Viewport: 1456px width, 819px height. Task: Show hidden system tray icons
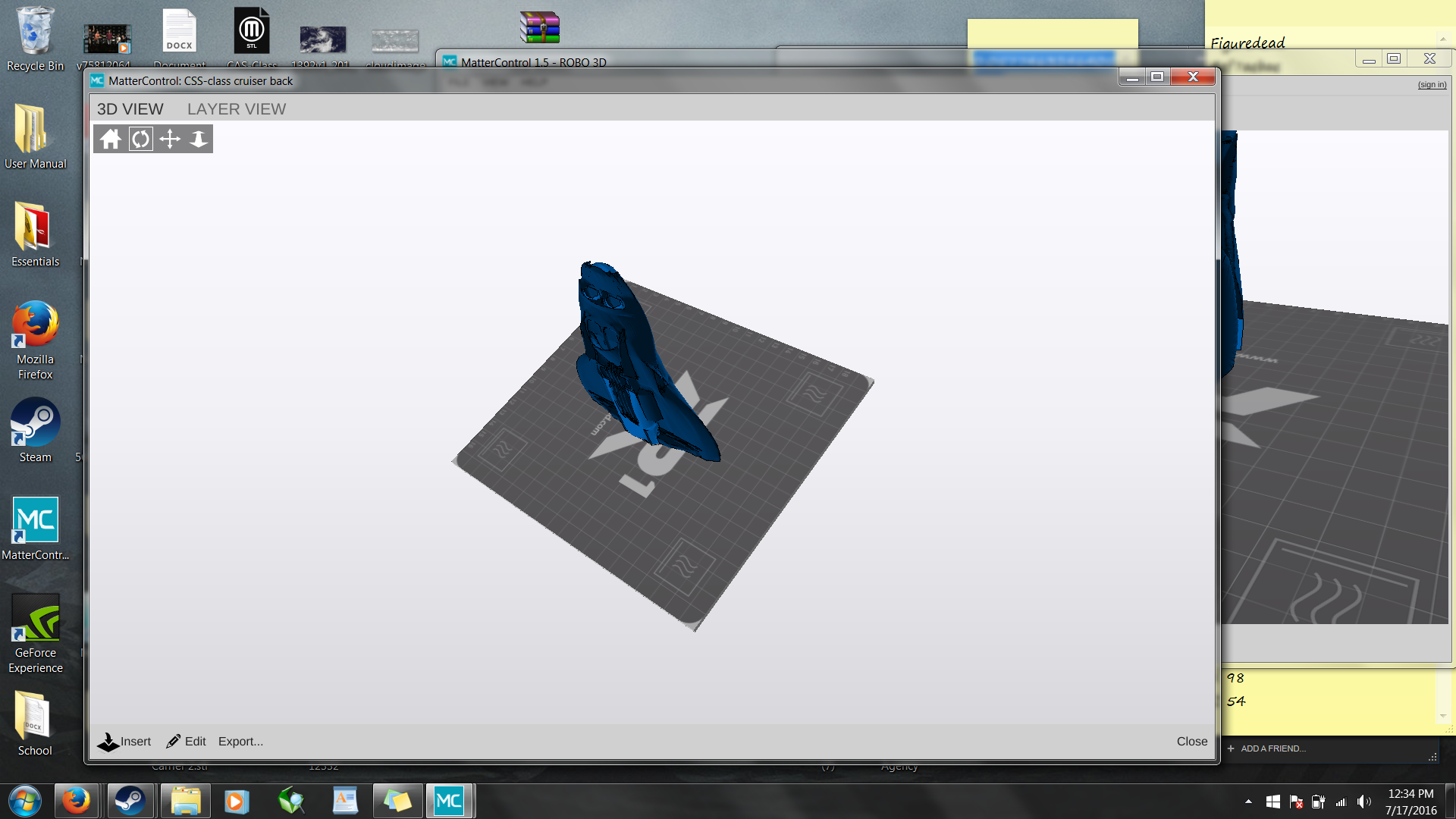[x=1248, y=802]
